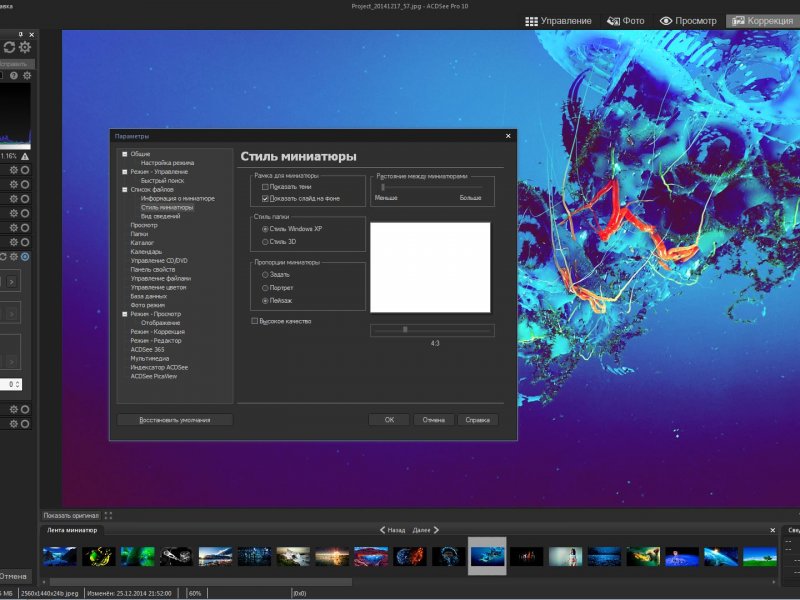Select ACDSee PicaView tree item
The image size is (800, 600).
(154, 377)
